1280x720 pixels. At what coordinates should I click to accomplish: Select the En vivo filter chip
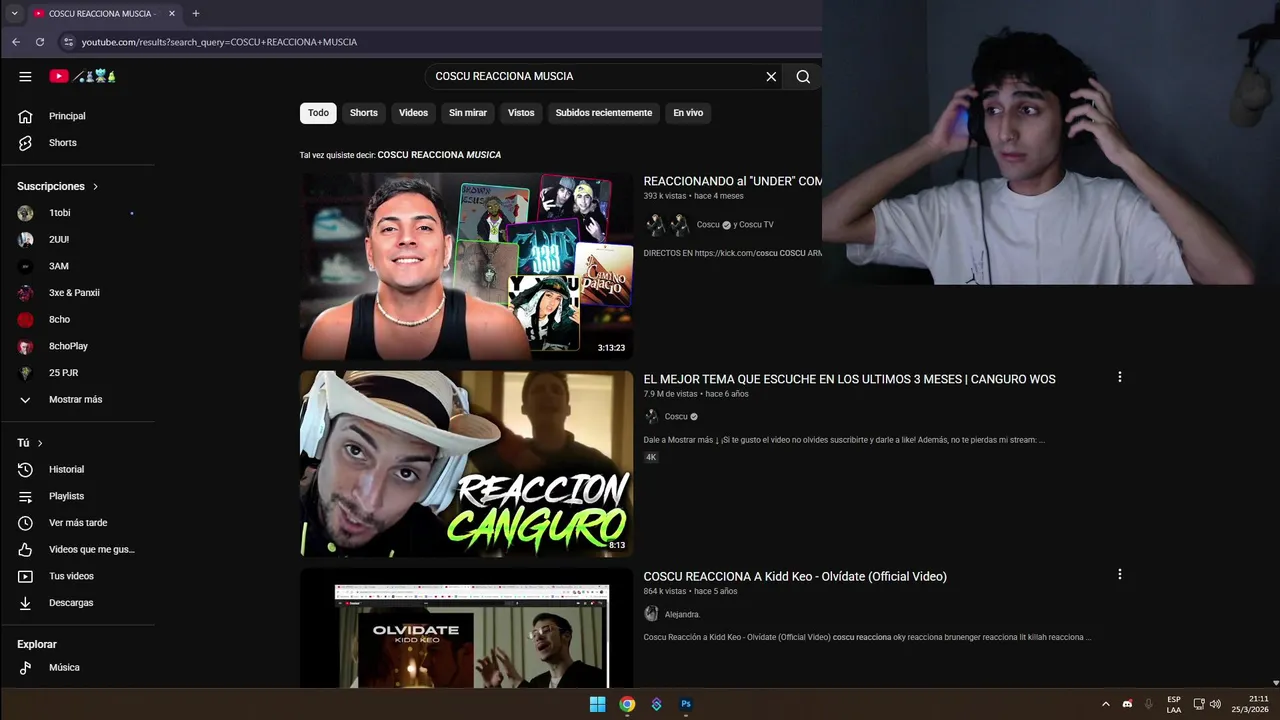(x=688, y=113)
